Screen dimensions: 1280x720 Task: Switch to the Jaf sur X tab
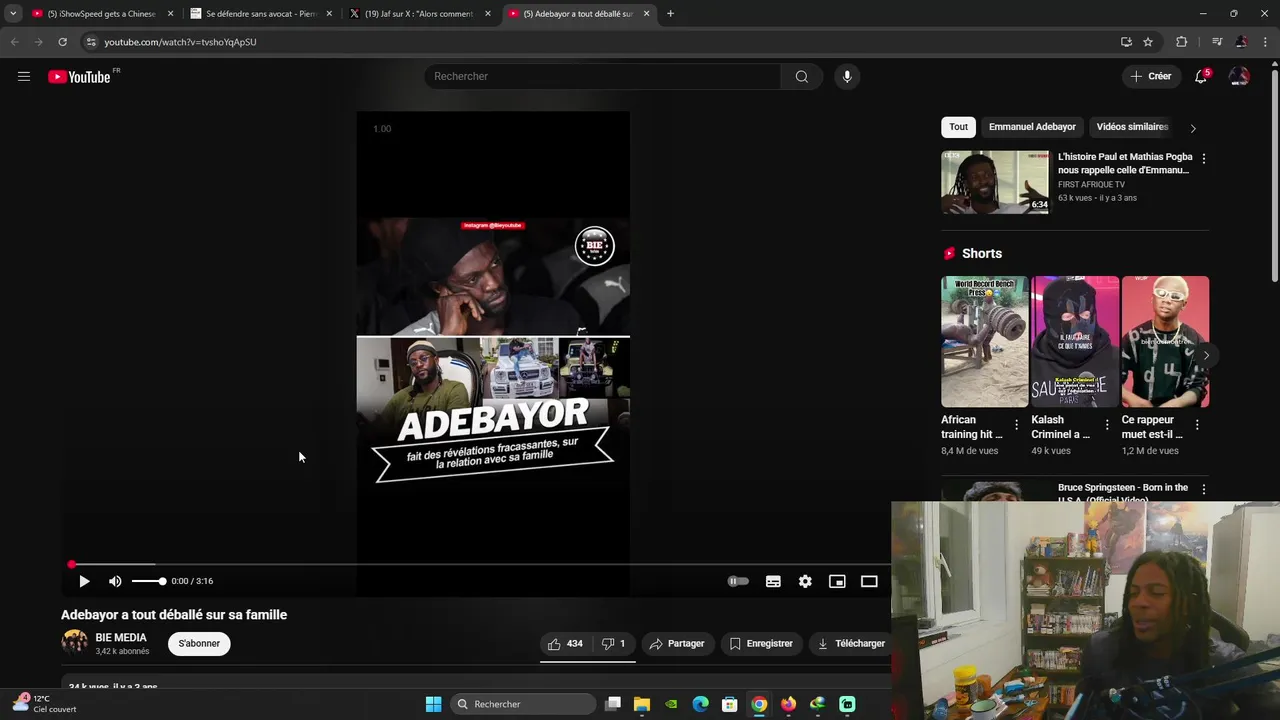coord(420,14)
